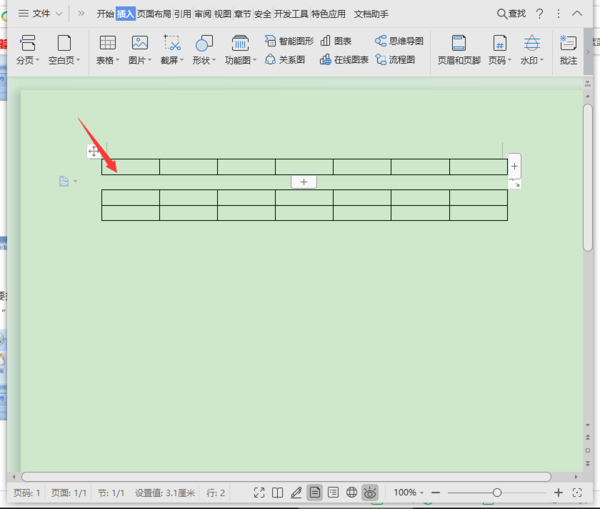
Task: Open 页眉和页脚 header and footer
Action: (x=459, y=50)
